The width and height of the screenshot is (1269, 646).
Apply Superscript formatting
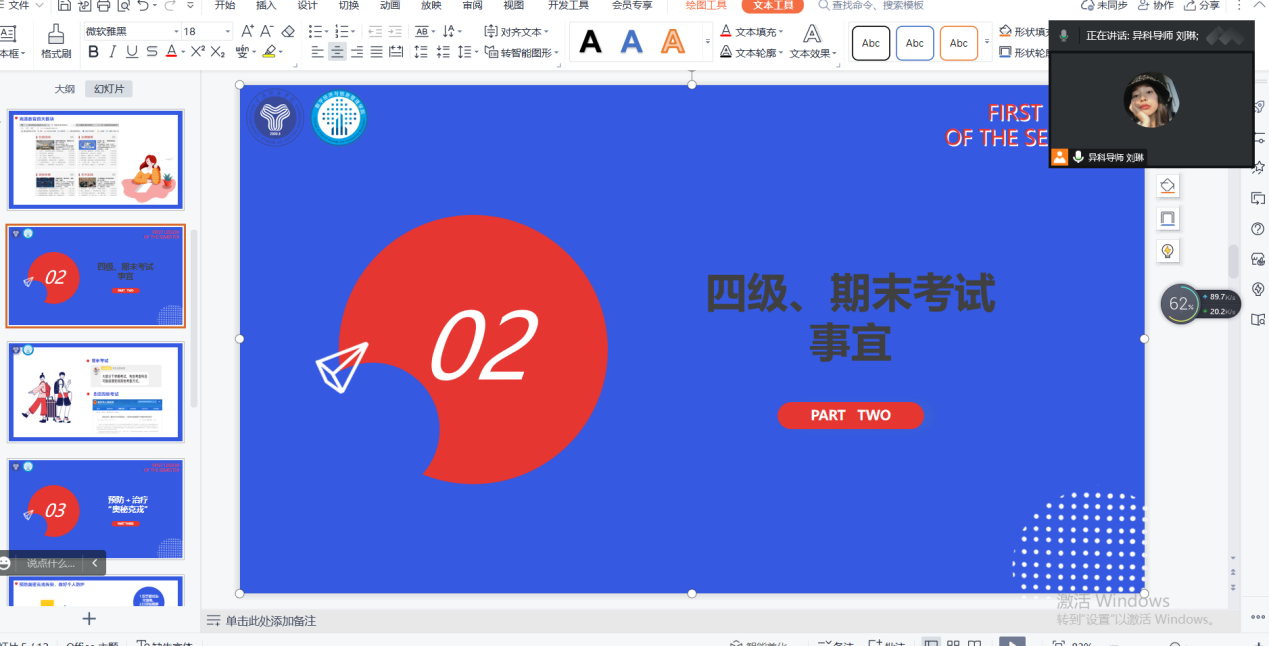(x=197, y=51)
